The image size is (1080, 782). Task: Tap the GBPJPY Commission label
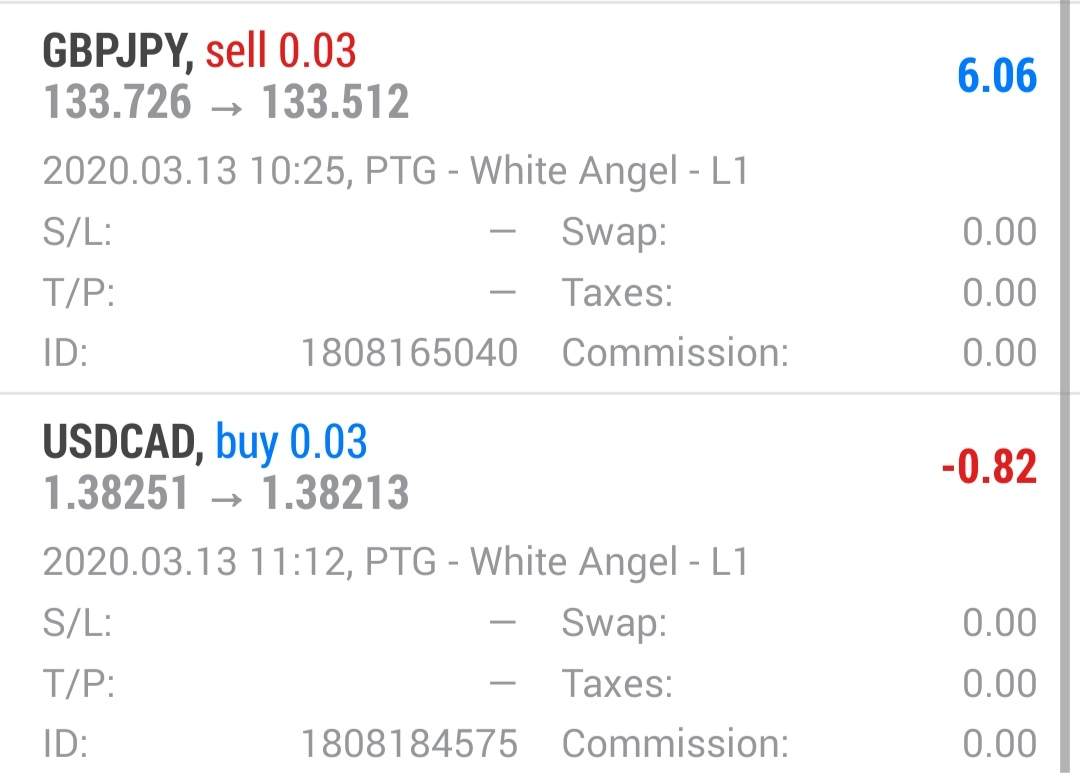pyautogui.click(x=675, y=353)
